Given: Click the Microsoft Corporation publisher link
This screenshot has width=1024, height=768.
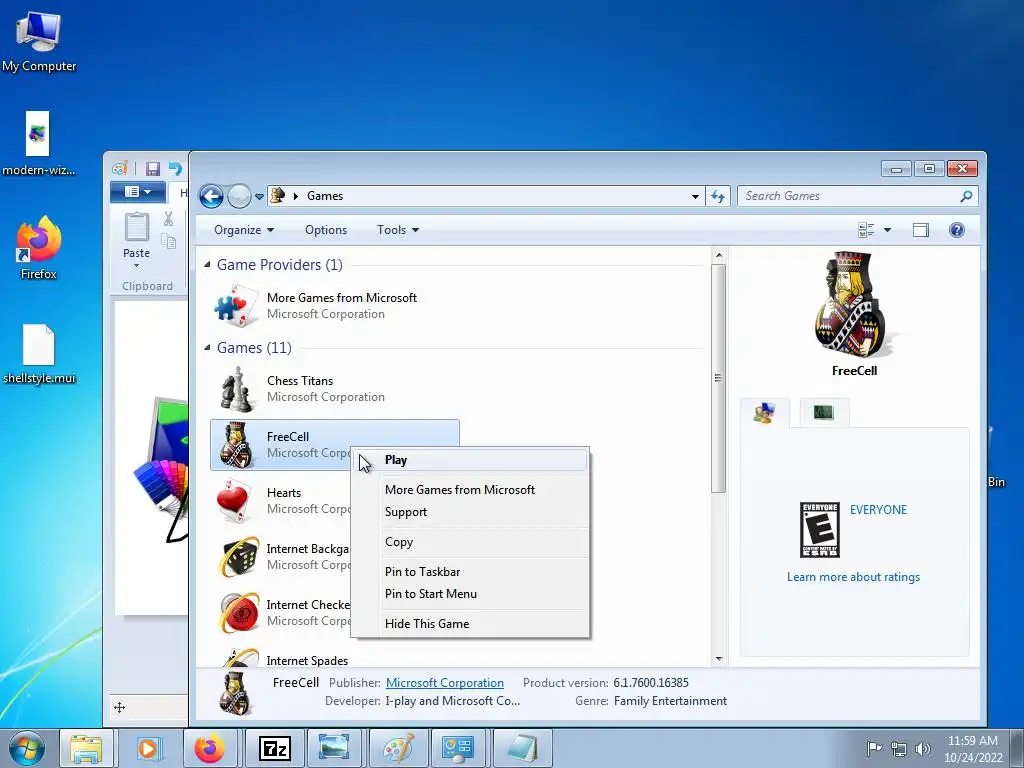Looking at the screenshot, I should coord(445,683).
